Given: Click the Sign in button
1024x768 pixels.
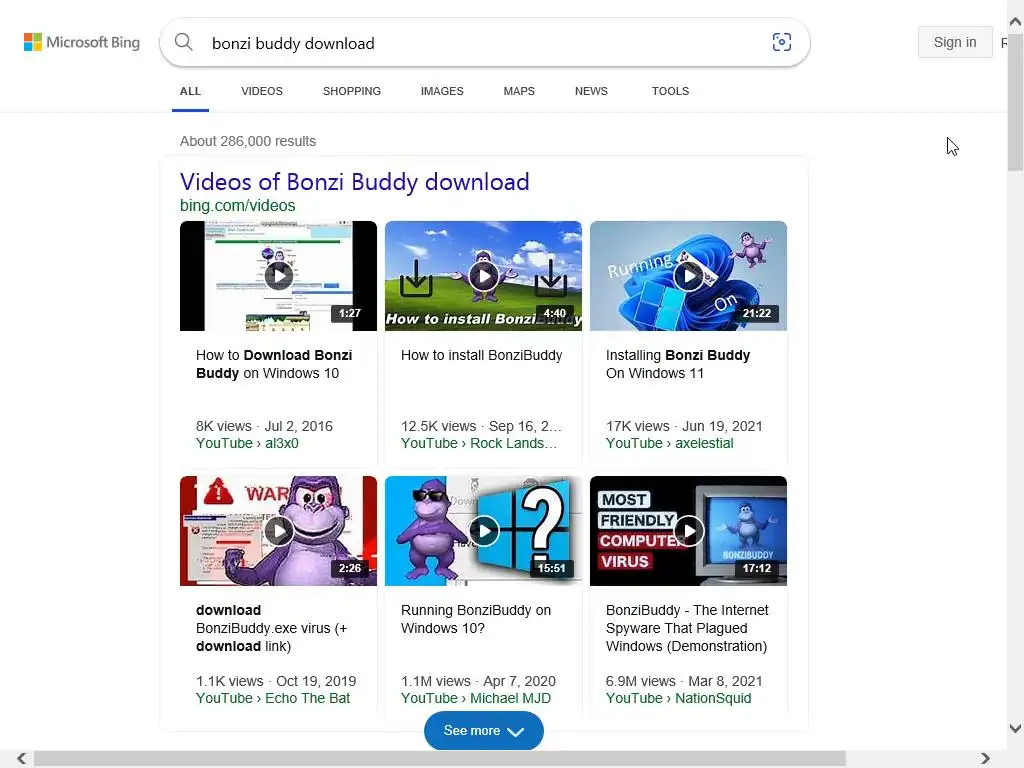Looking at the screenshot, I should pos(955,42).
